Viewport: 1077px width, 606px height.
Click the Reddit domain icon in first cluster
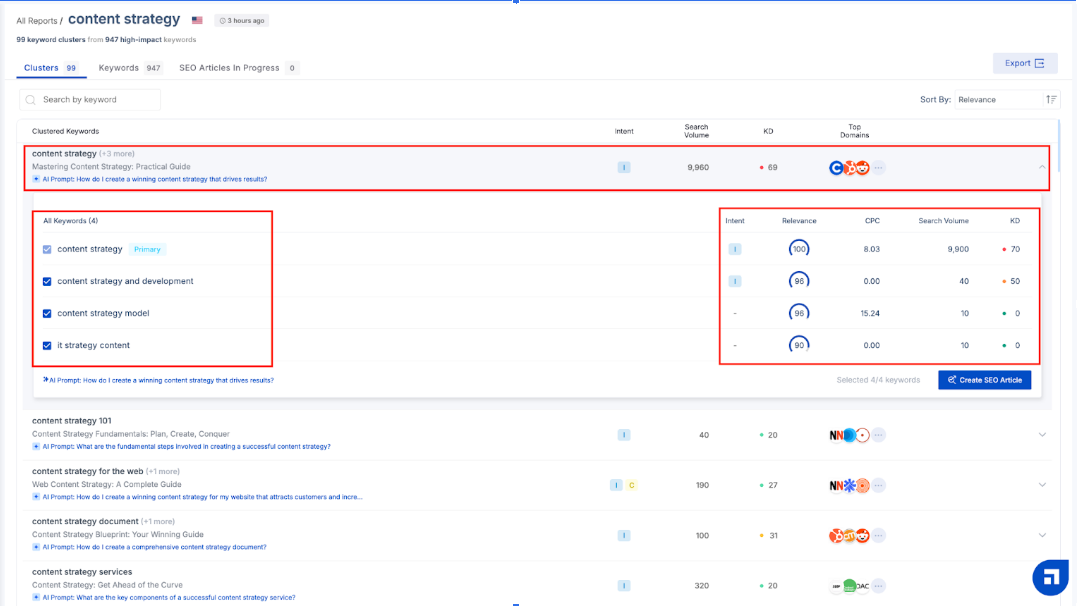coord(862,168)
